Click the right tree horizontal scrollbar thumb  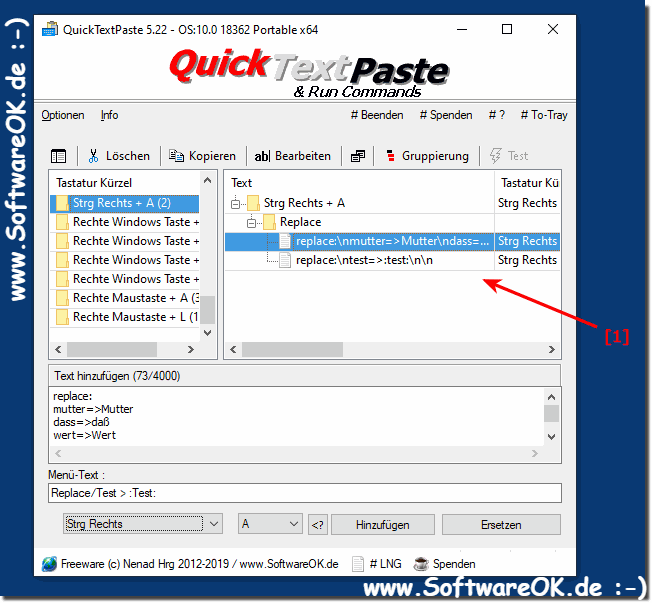click(292, 349)
